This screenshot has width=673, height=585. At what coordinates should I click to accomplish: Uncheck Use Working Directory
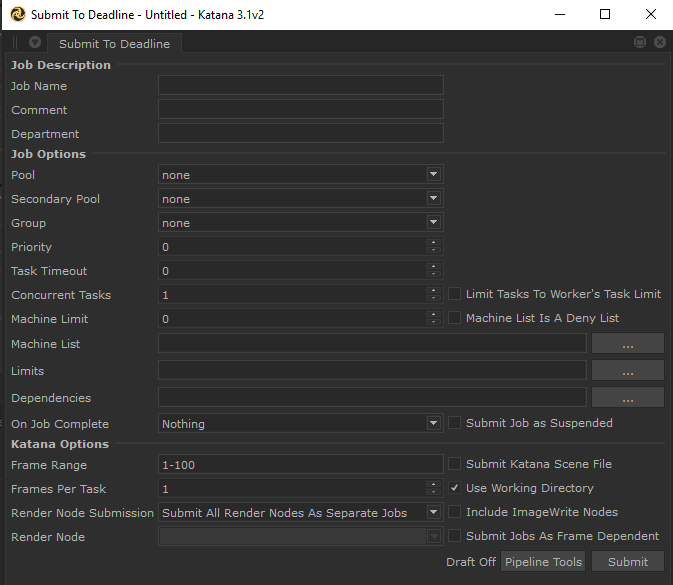coord(454,488)
